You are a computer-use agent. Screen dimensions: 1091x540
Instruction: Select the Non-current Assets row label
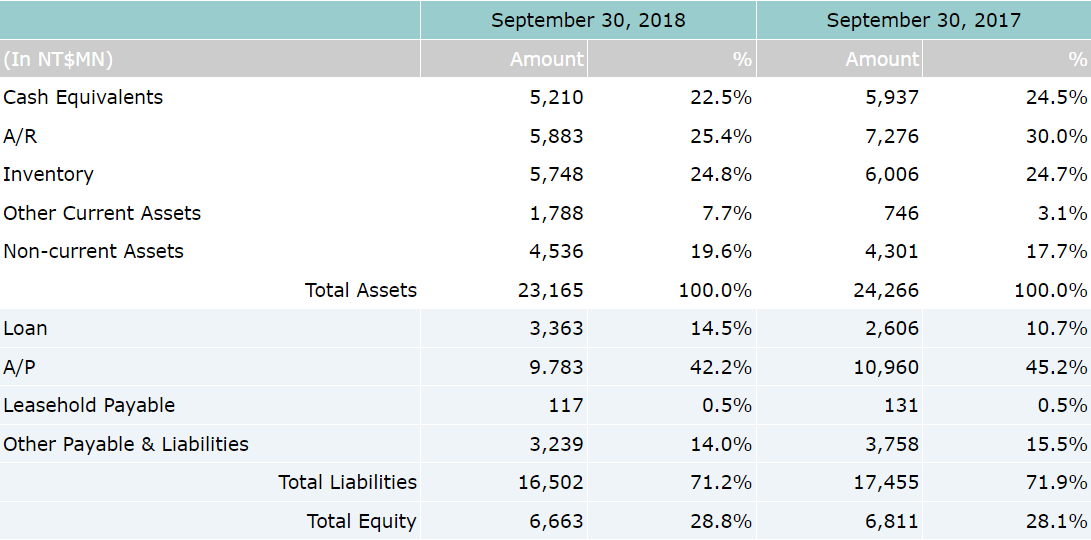94,251
